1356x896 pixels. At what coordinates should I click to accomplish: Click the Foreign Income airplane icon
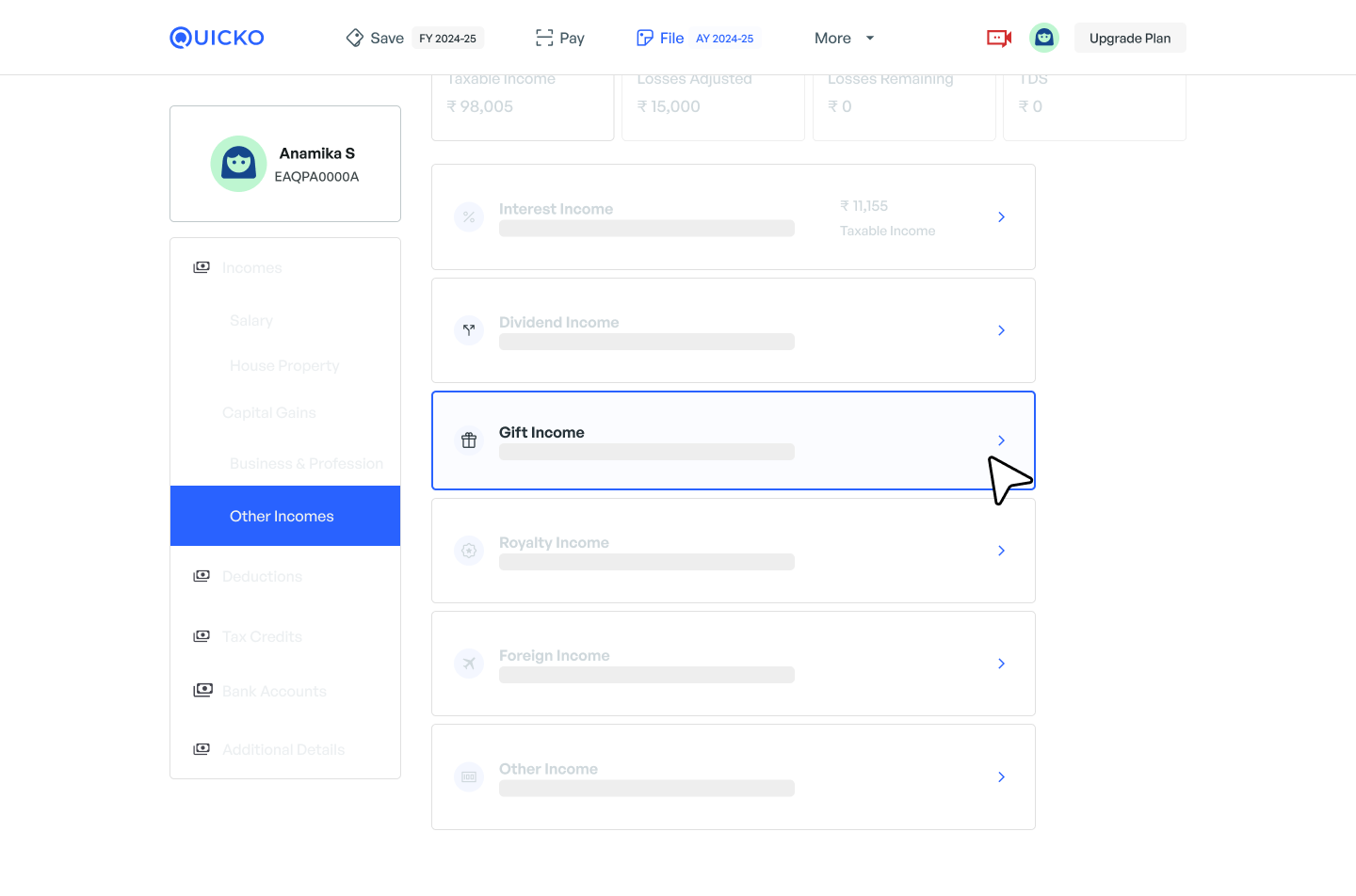(469, 664)
